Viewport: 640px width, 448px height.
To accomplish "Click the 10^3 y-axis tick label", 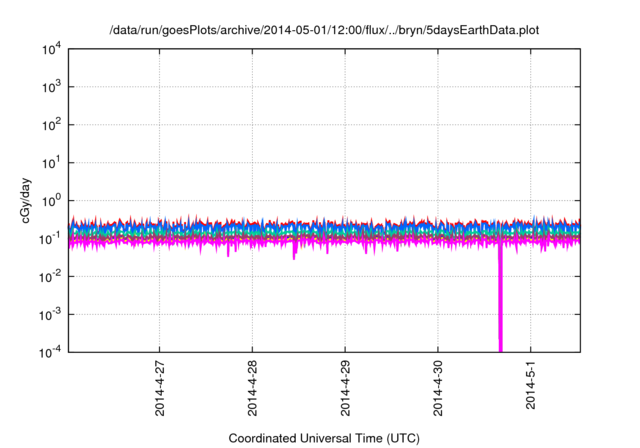I will point(51,87).
